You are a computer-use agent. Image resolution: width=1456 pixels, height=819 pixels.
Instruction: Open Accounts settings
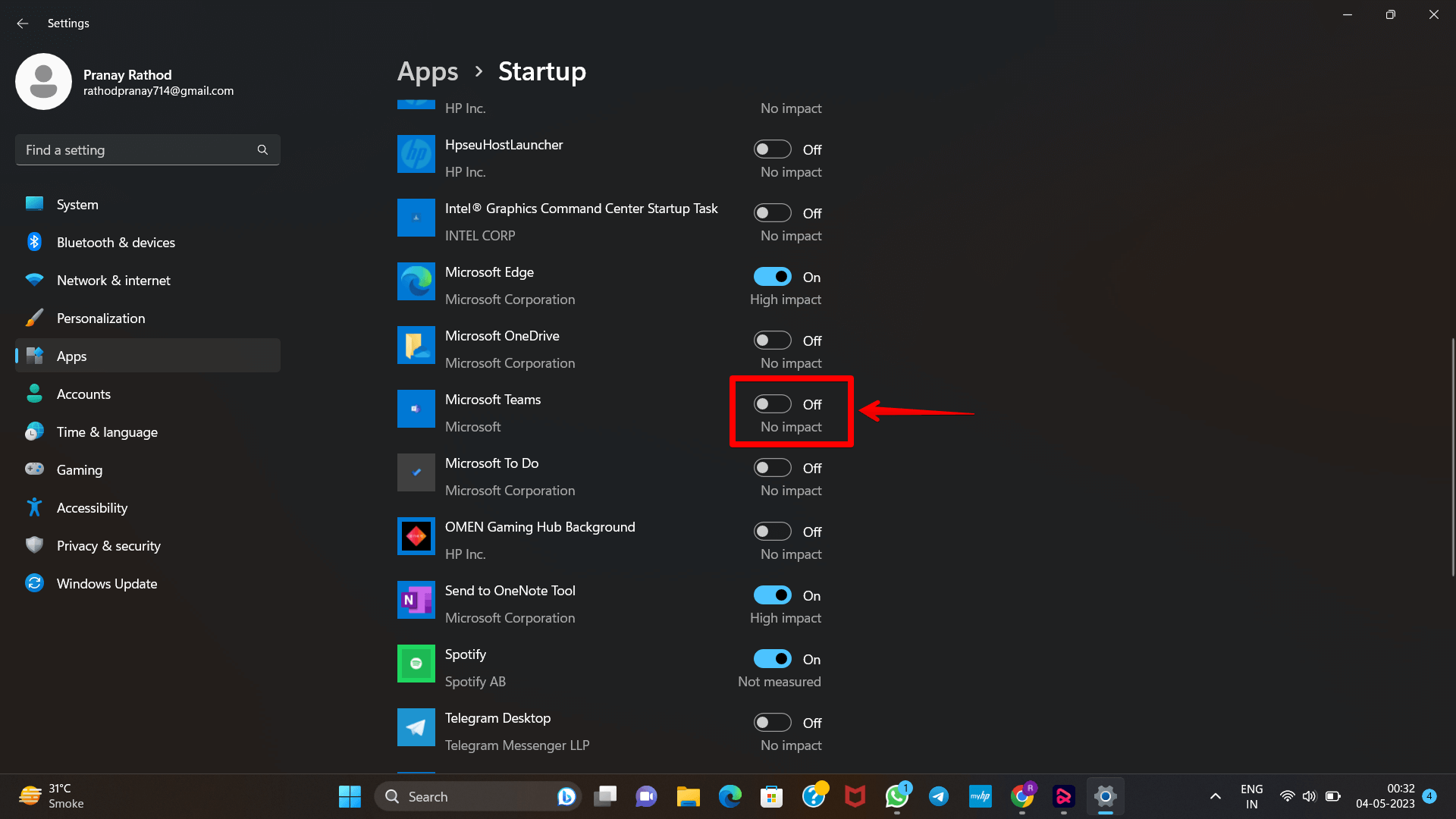(x=148, y=394)
